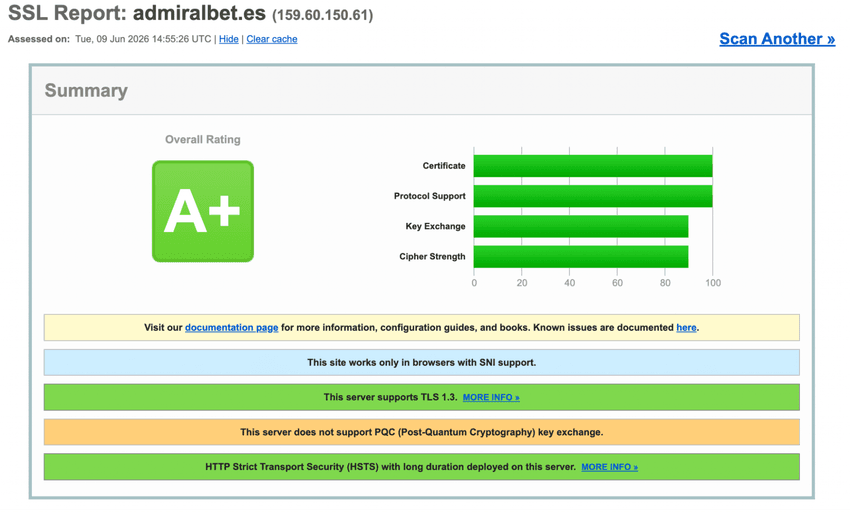Click the '100' axis label on chart

pos(713,283)
